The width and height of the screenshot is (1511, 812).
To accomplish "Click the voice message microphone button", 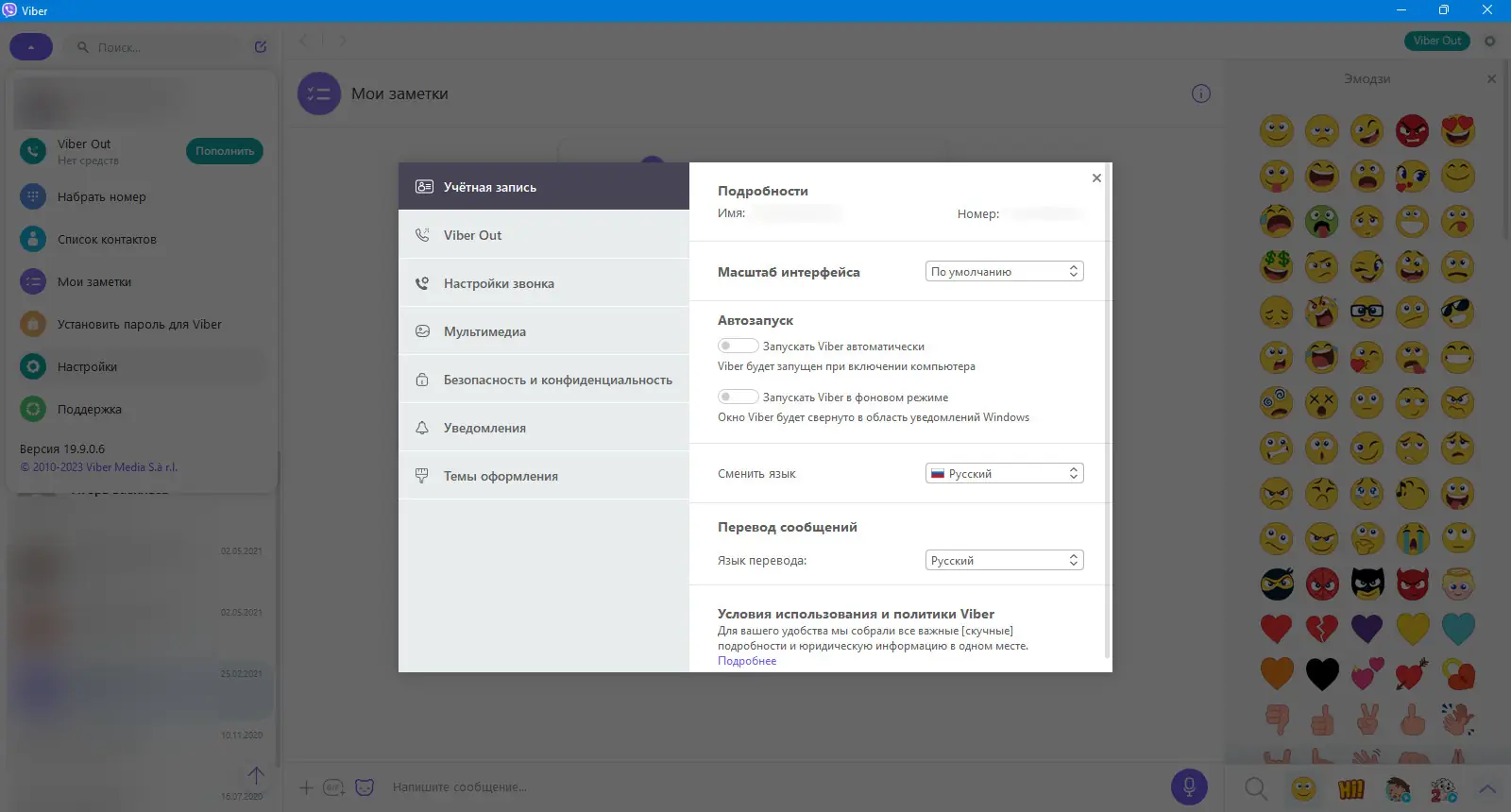I will 1189,787.
